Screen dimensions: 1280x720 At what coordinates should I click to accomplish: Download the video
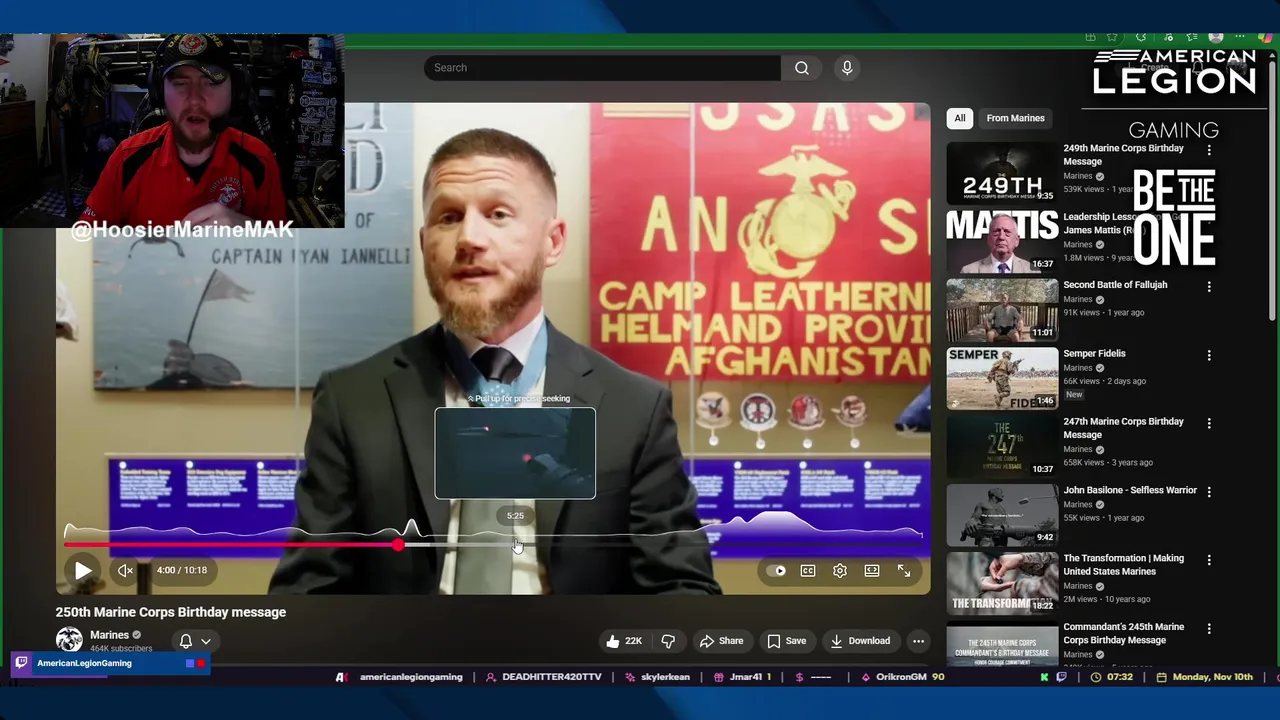(x=860, y=641)
